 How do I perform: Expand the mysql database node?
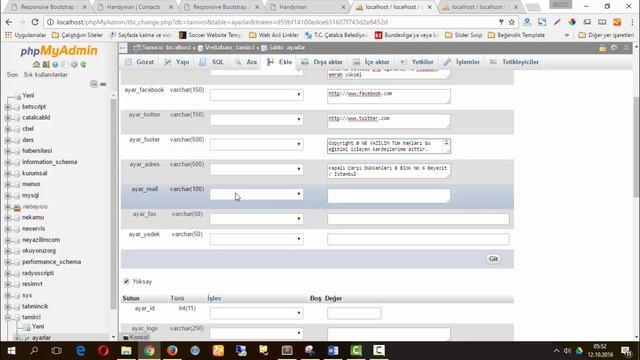[7, 196]
